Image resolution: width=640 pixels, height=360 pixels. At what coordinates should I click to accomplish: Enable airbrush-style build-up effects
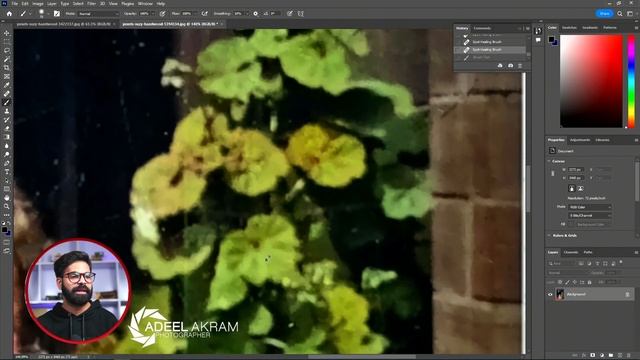coord(205,14)
